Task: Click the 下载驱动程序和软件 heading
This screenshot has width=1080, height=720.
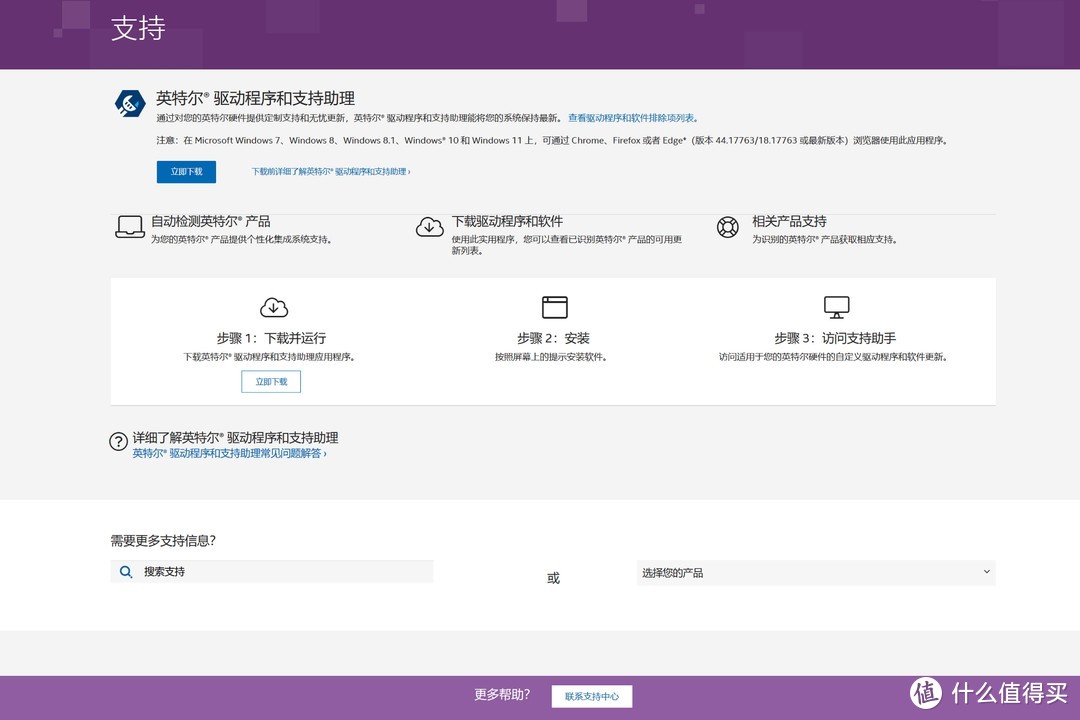Action: pos(507,221)
